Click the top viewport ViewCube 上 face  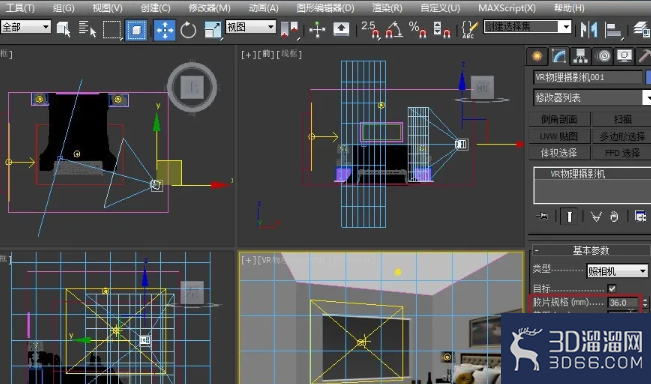(192, 88)
